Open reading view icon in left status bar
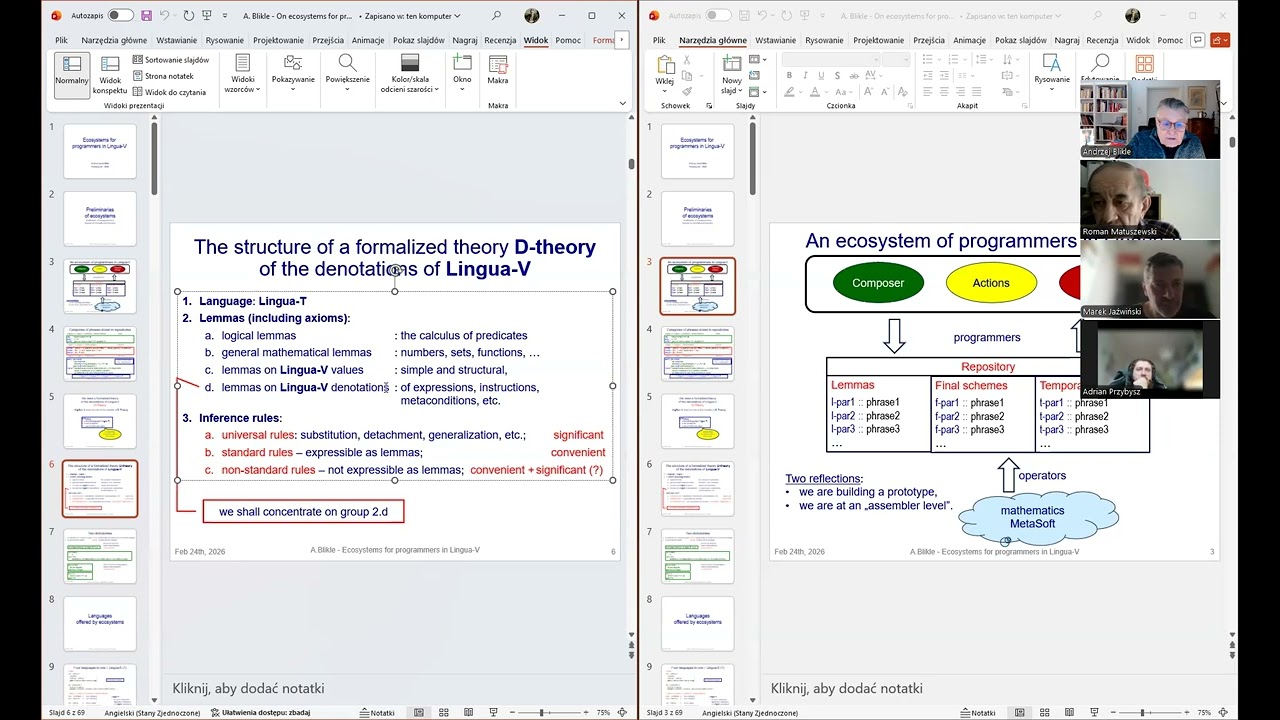The image size is (1280, 720). [x=468, y=712]
